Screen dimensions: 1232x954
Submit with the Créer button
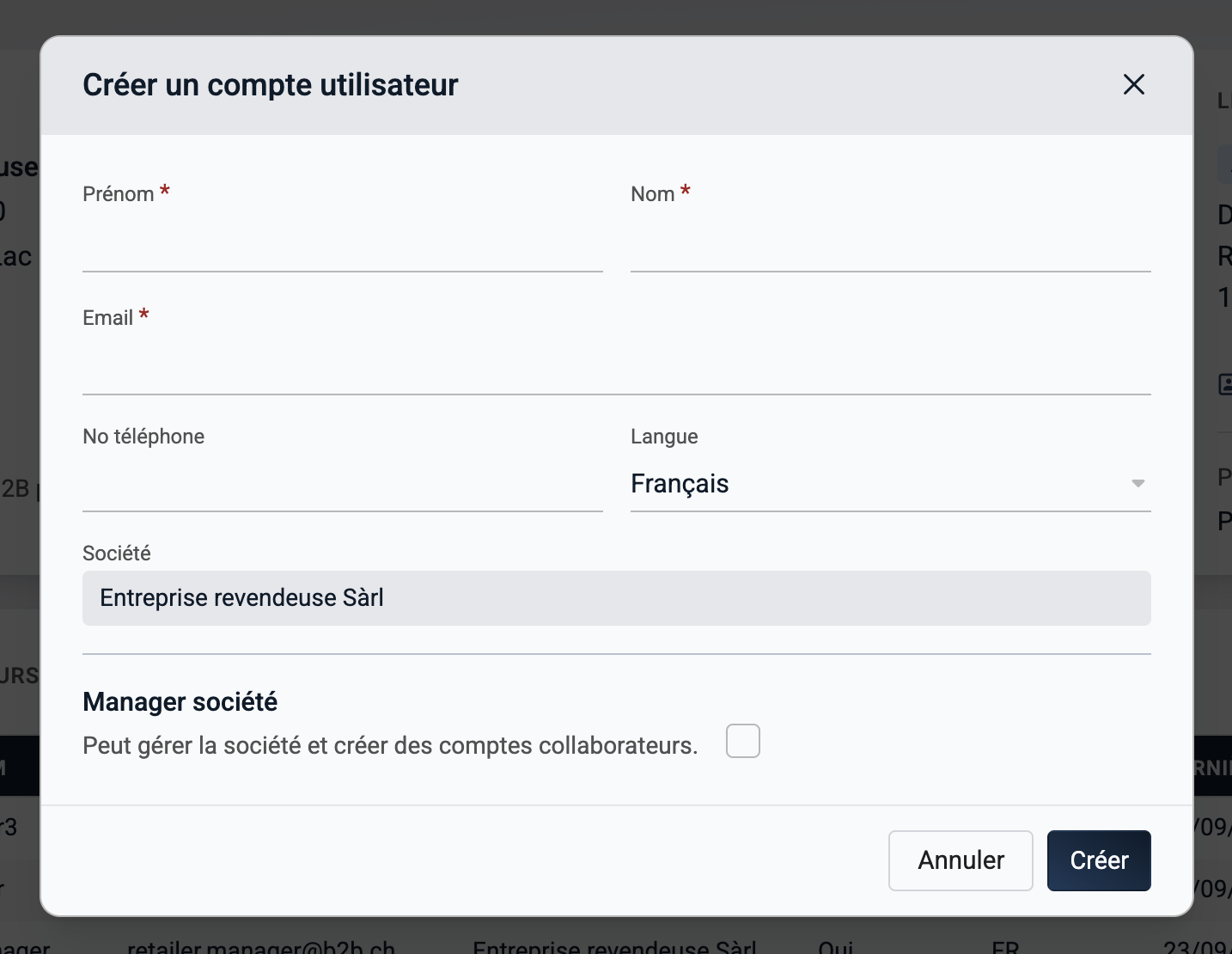1099,860
